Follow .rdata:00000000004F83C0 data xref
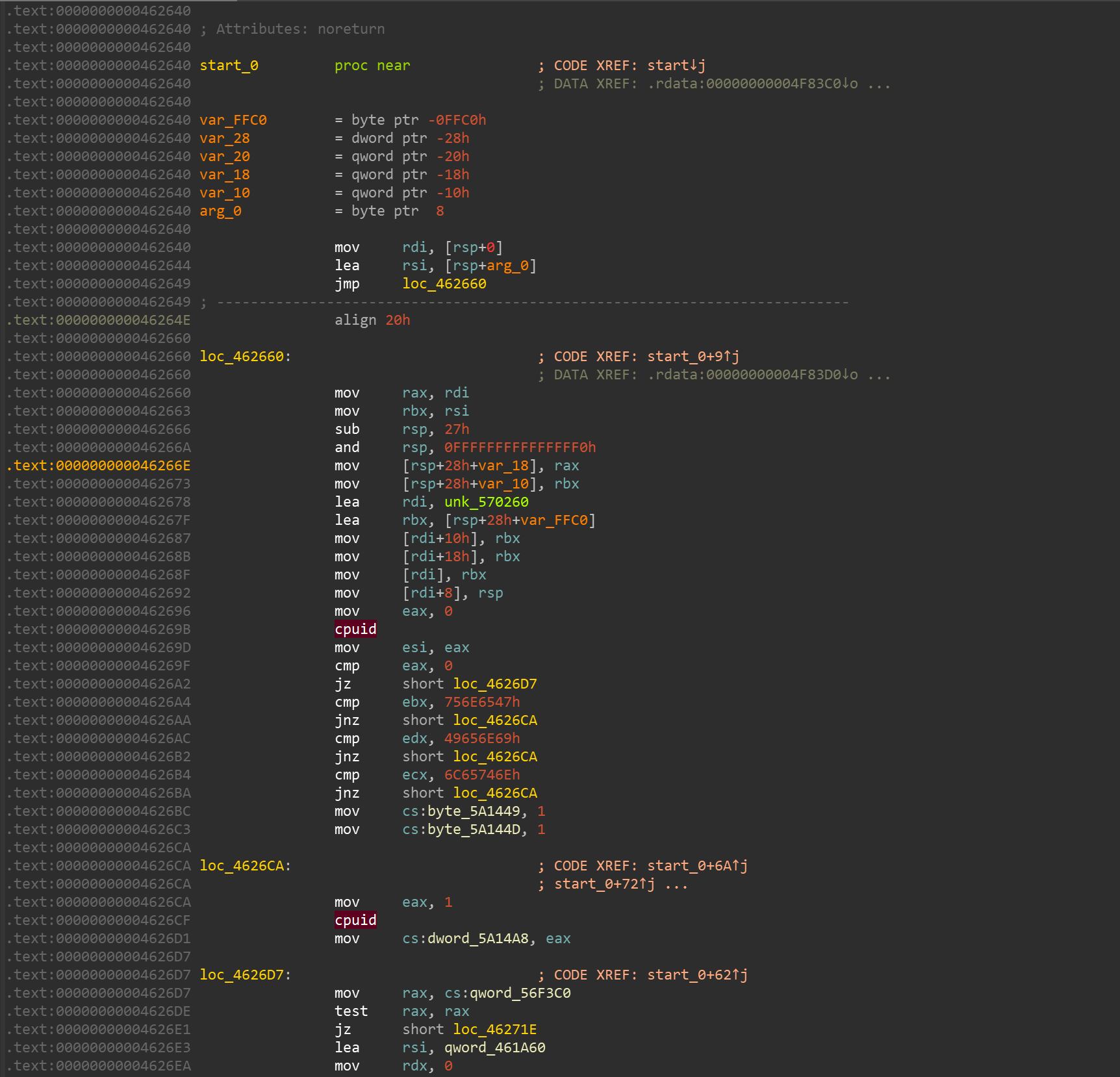Viewport: 1120px width, 1077px height. pyautogui.click(x=752, y=84)
